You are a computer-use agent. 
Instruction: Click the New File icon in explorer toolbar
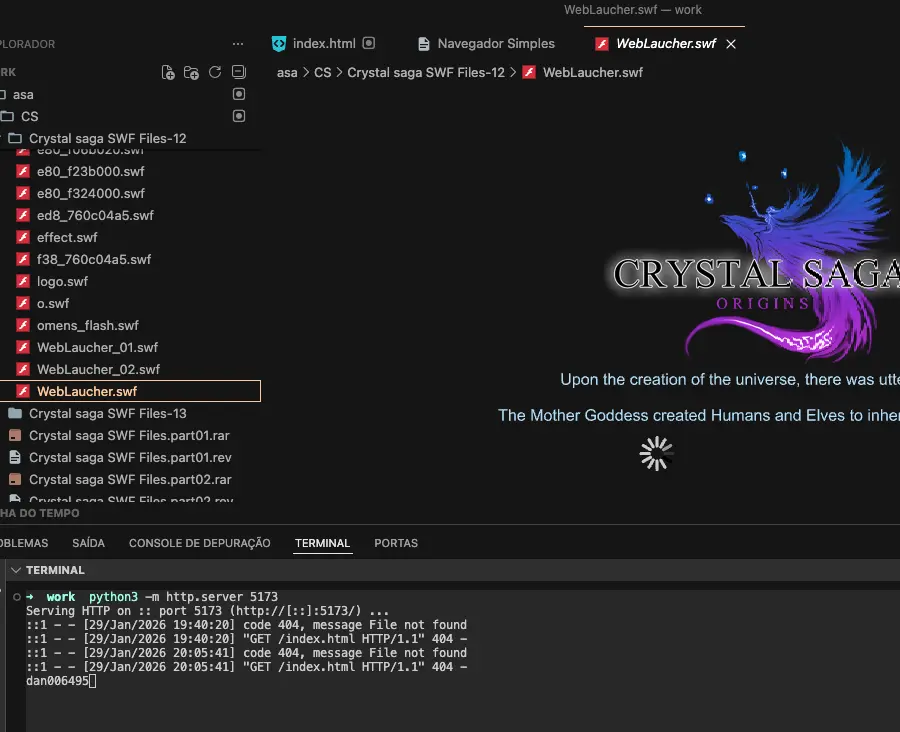point(168,72)
